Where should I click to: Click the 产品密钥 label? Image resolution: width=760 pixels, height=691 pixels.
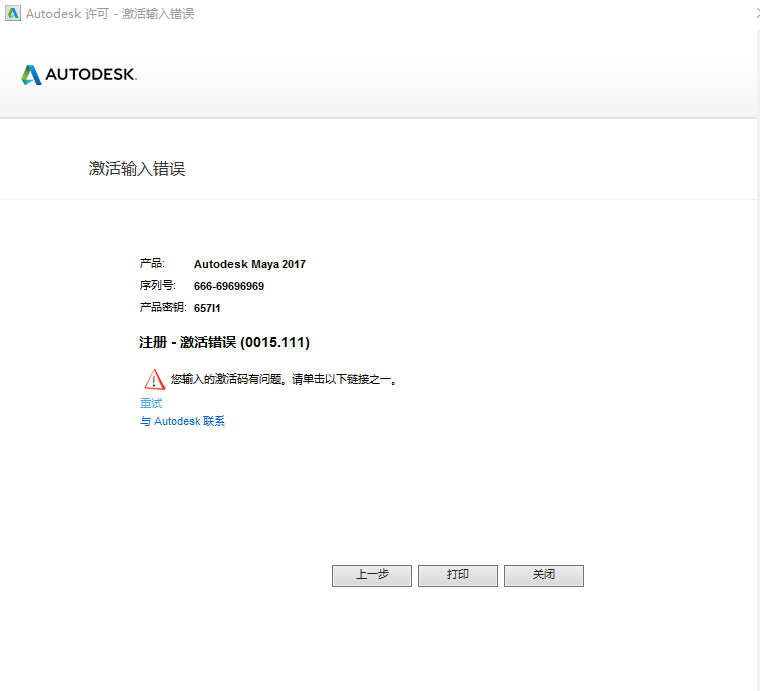click(163, 307)
